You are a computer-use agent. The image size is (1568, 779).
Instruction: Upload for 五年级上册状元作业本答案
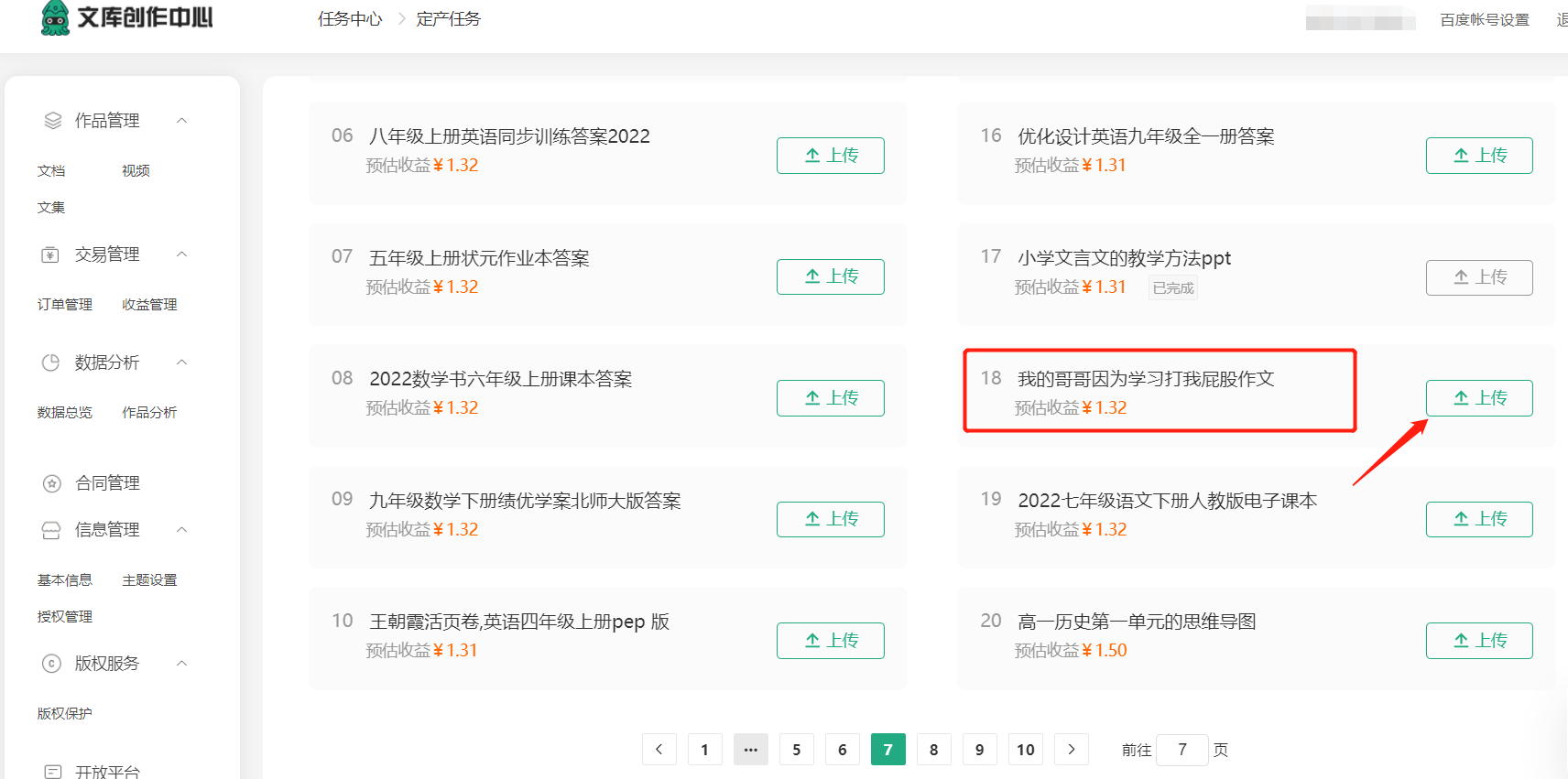point(831,276)
